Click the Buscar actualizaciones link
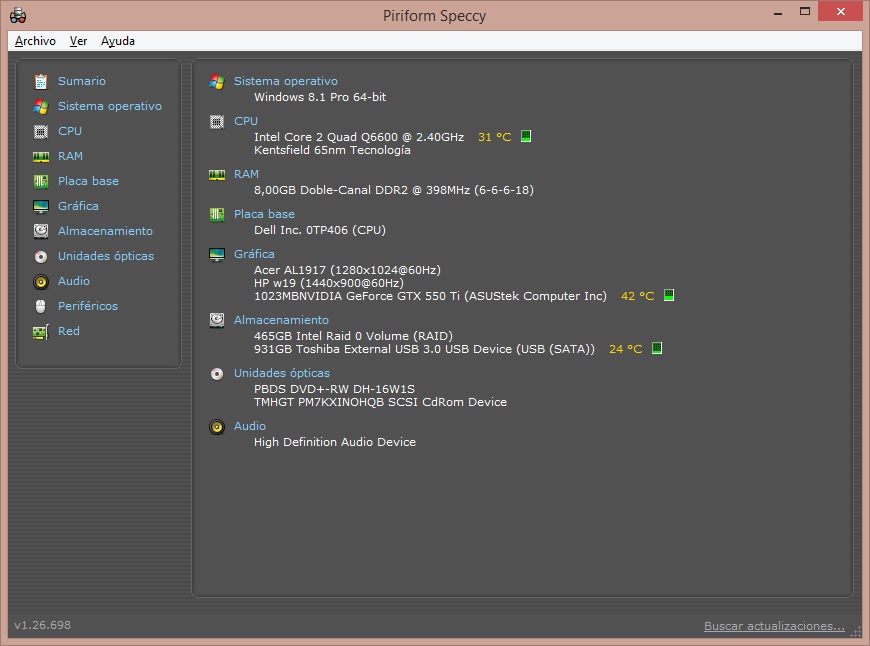 click(774, 626)
